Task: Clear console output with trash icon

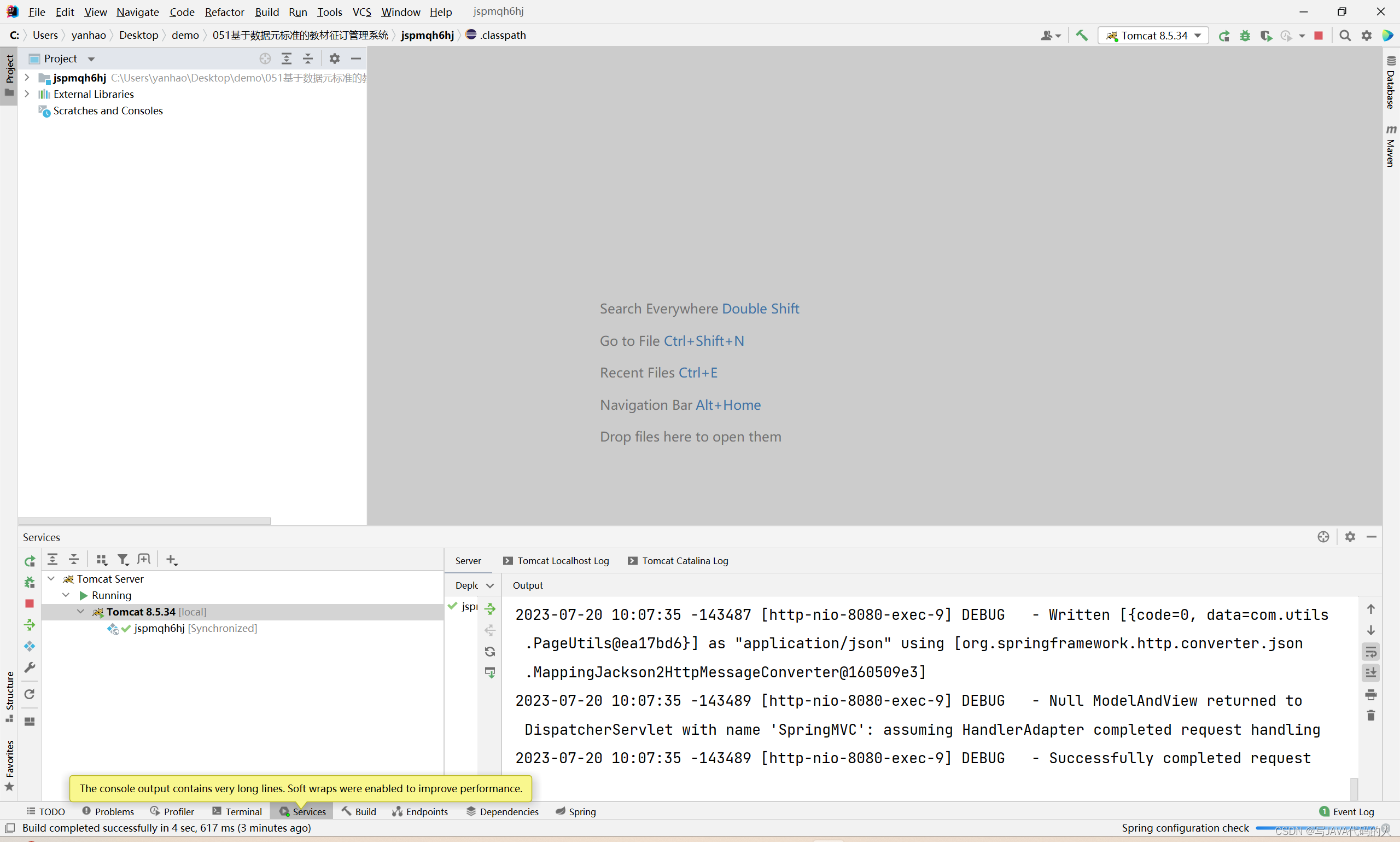Action: tap(1370, 716)
